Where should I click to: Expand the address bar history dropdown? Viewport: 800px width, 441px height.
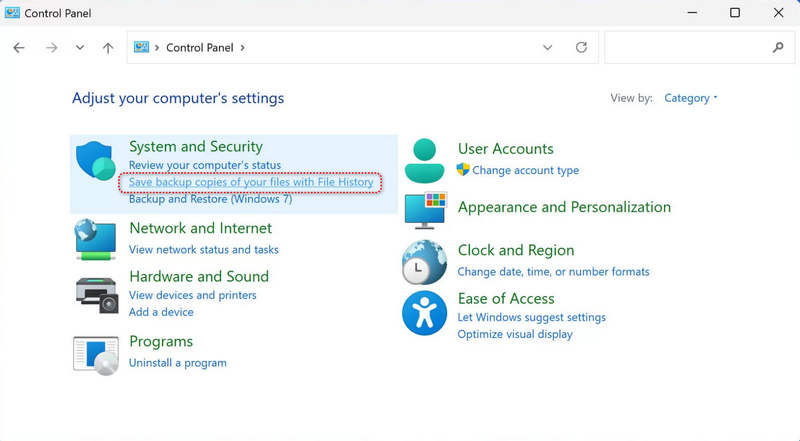pos(547,47)
